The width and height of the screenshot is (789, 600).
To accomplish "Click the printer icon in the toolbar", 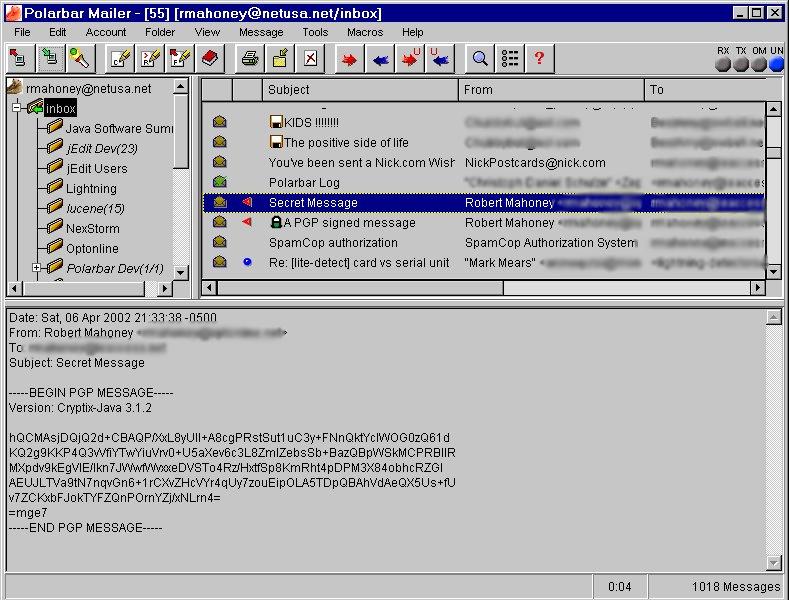I will coord(250,59).
